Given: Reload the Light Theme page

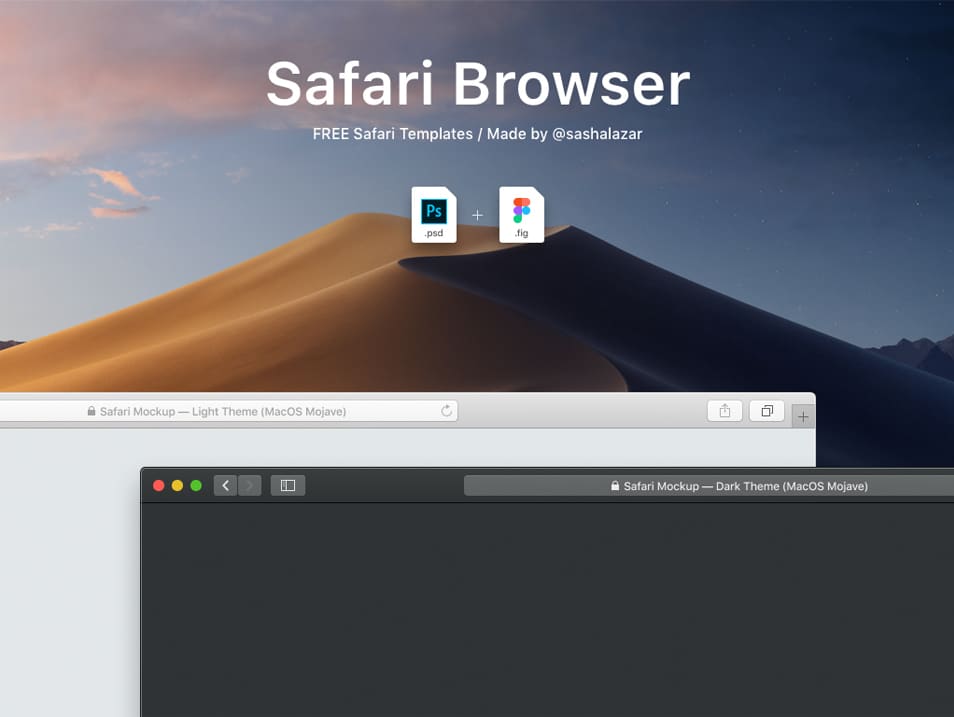Looking at the screenshot, I should (x=446, y=410).
